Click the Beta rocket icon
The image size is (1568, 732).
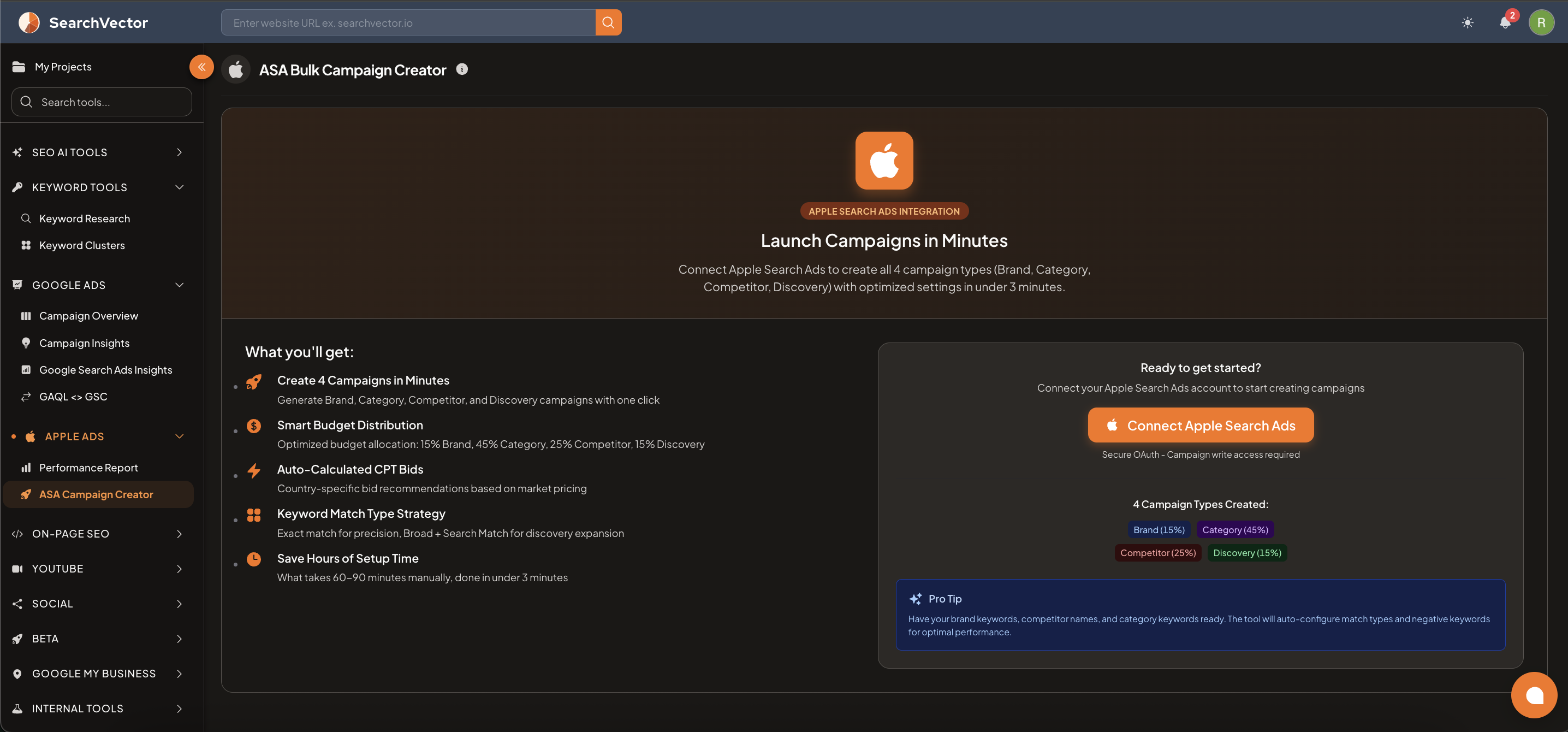pos(17,639)
